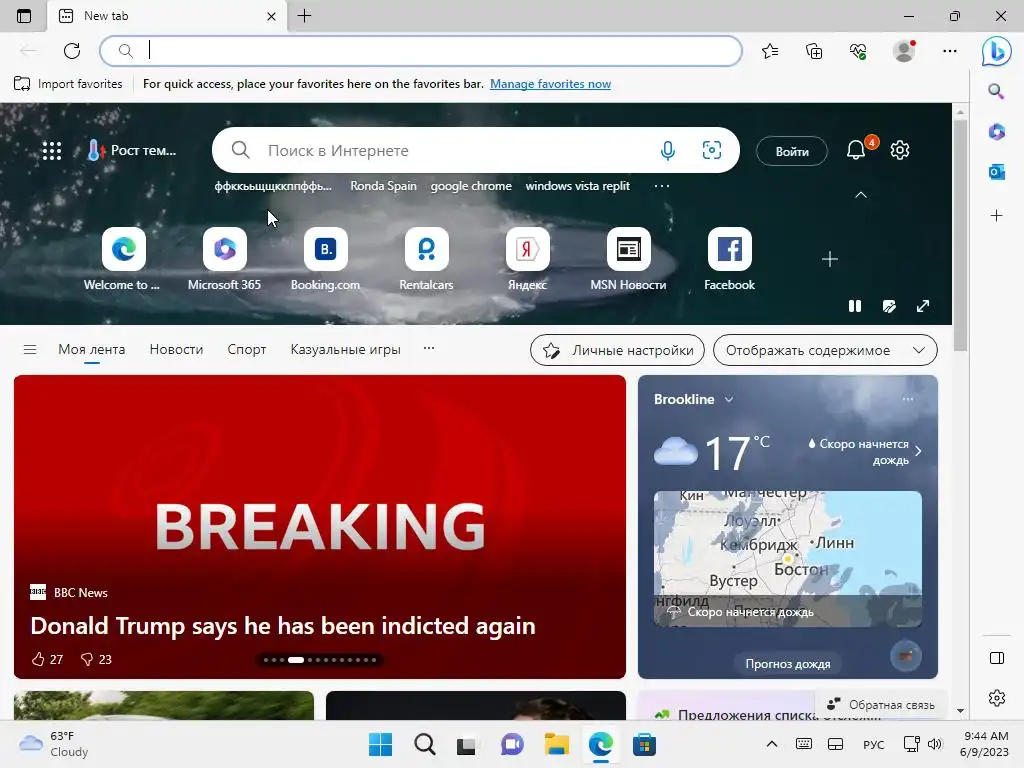
Task: Select windows vista replit suggestion
Action: coord(578,186)
